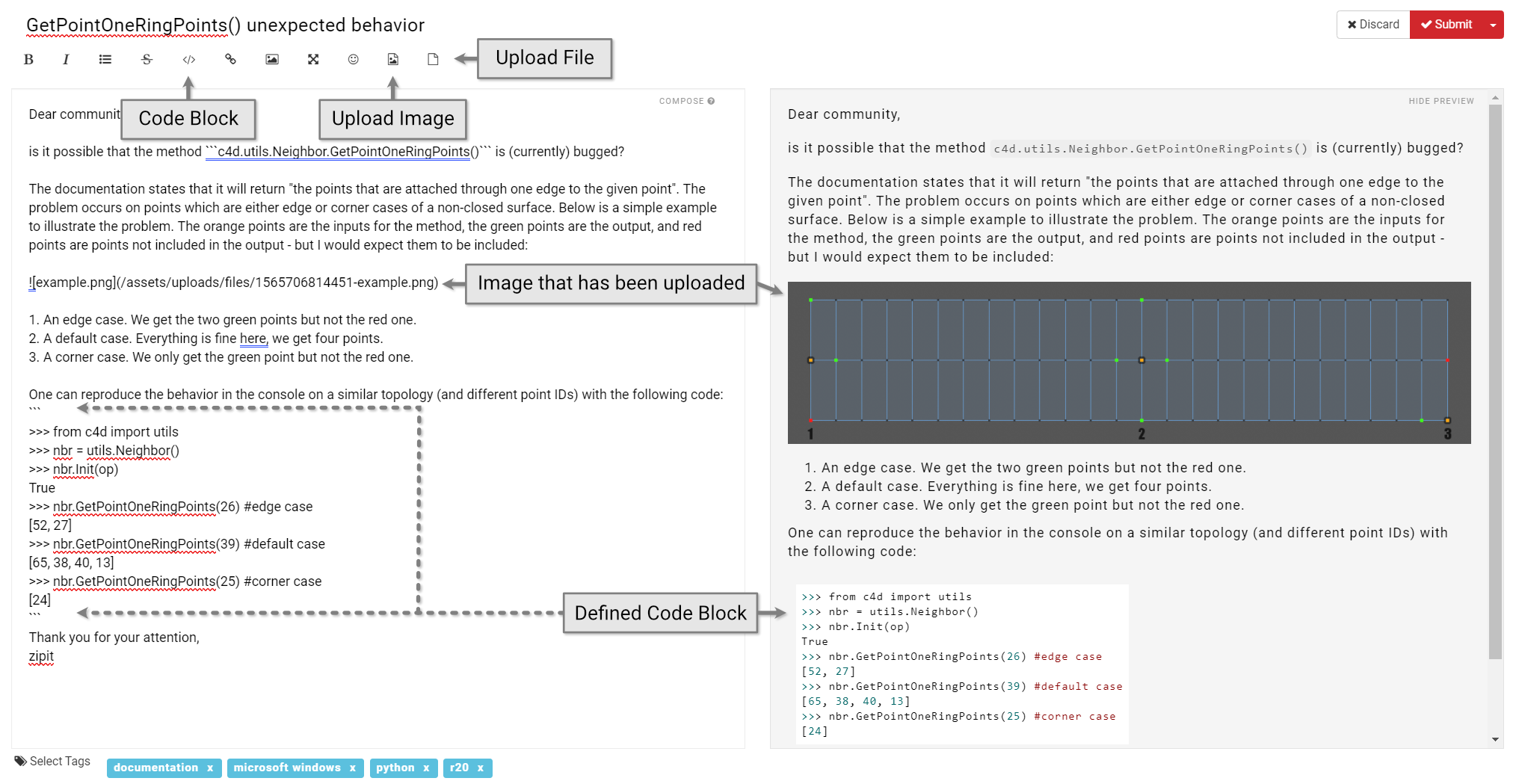Apply italic formatting
Viewport: 1513px width, 784px height.
point(66,60)
